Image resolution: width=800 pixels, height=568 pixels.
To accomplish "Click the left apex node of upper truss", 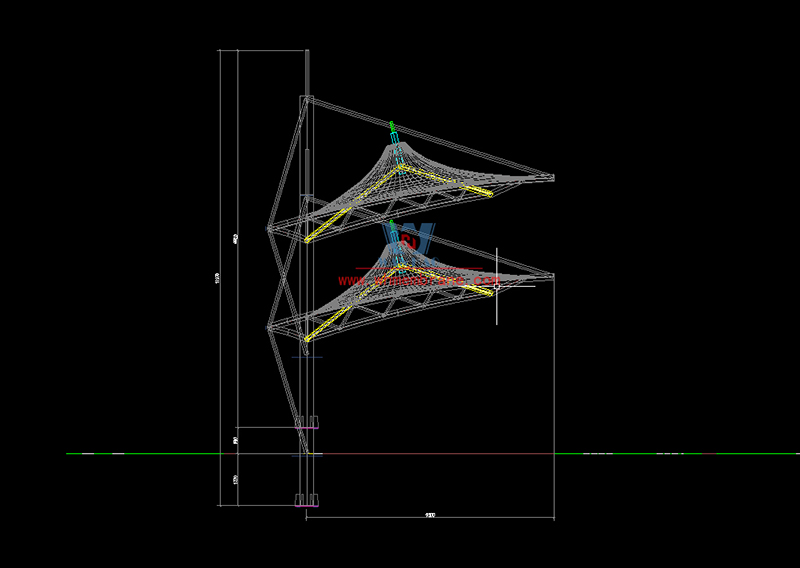I will (x=268, y=229).
